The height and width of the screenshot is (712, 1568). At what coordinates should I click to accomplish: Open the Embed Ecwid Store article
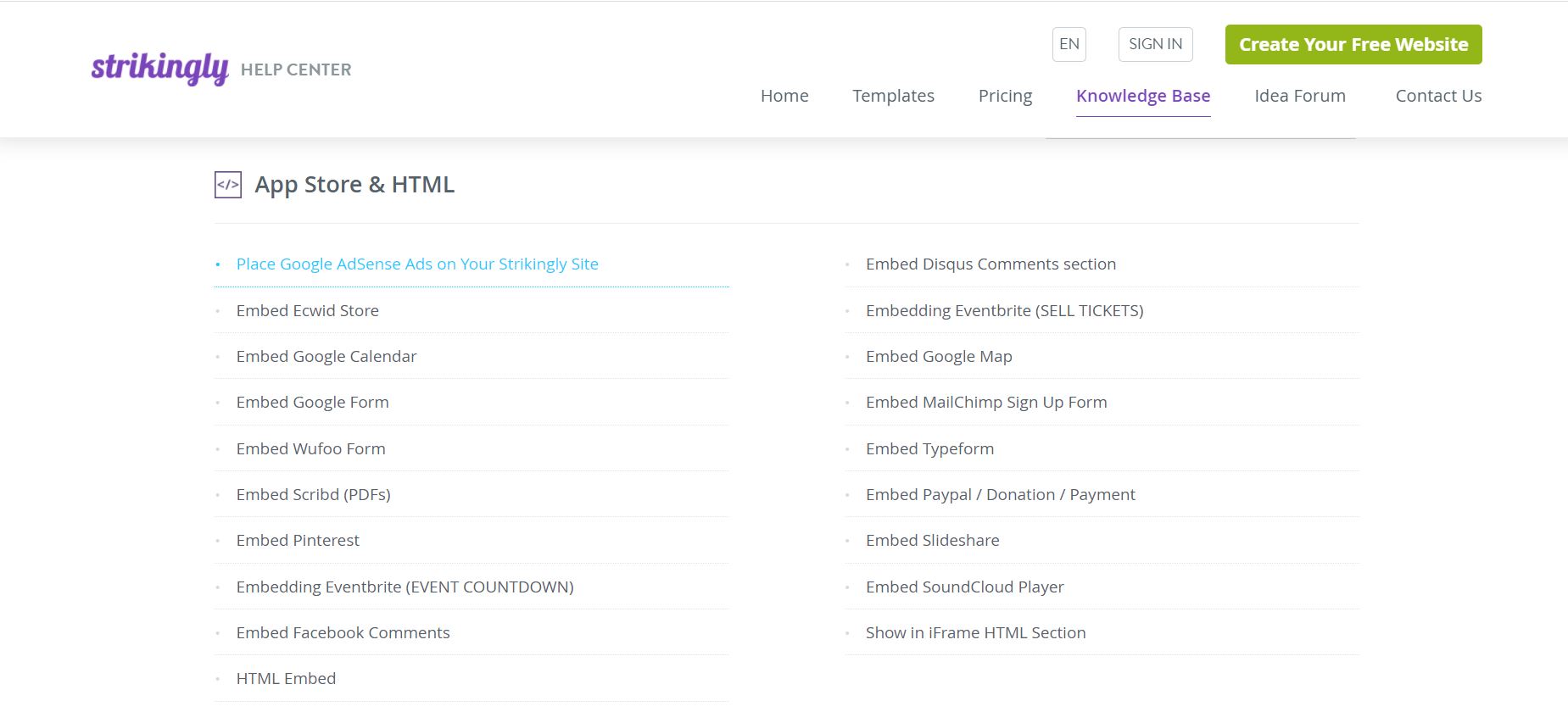click(x=308, y=310)
